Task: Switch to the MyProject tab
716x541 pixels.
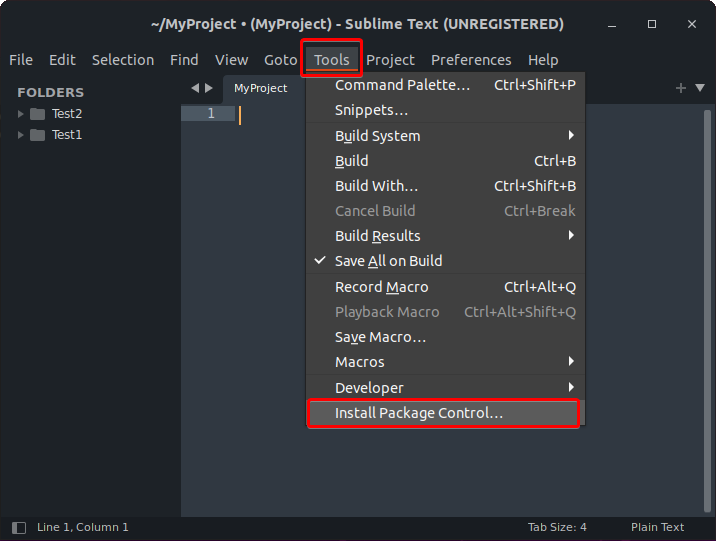Action: (x=261, y=88)
